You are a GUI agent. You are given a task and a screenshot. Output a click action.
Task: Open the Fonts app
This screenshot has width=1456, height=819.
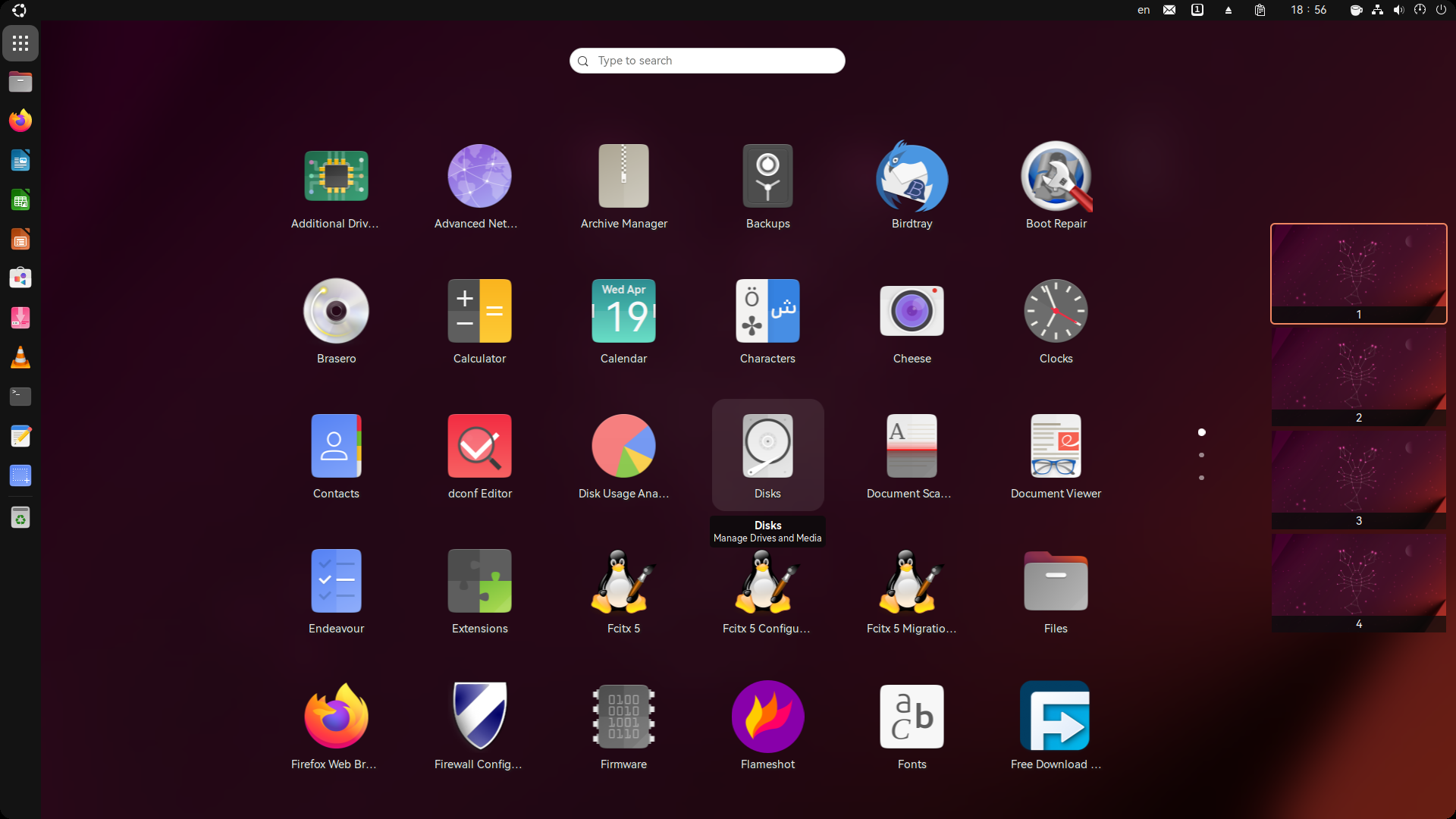click(x=912, y=726)
